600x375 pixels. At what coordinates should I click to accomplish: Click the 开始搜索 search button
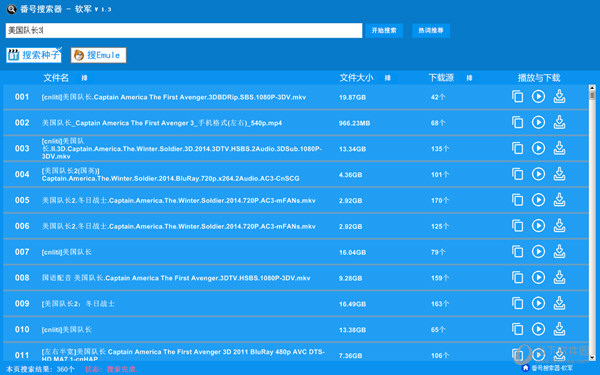(384, 31)
